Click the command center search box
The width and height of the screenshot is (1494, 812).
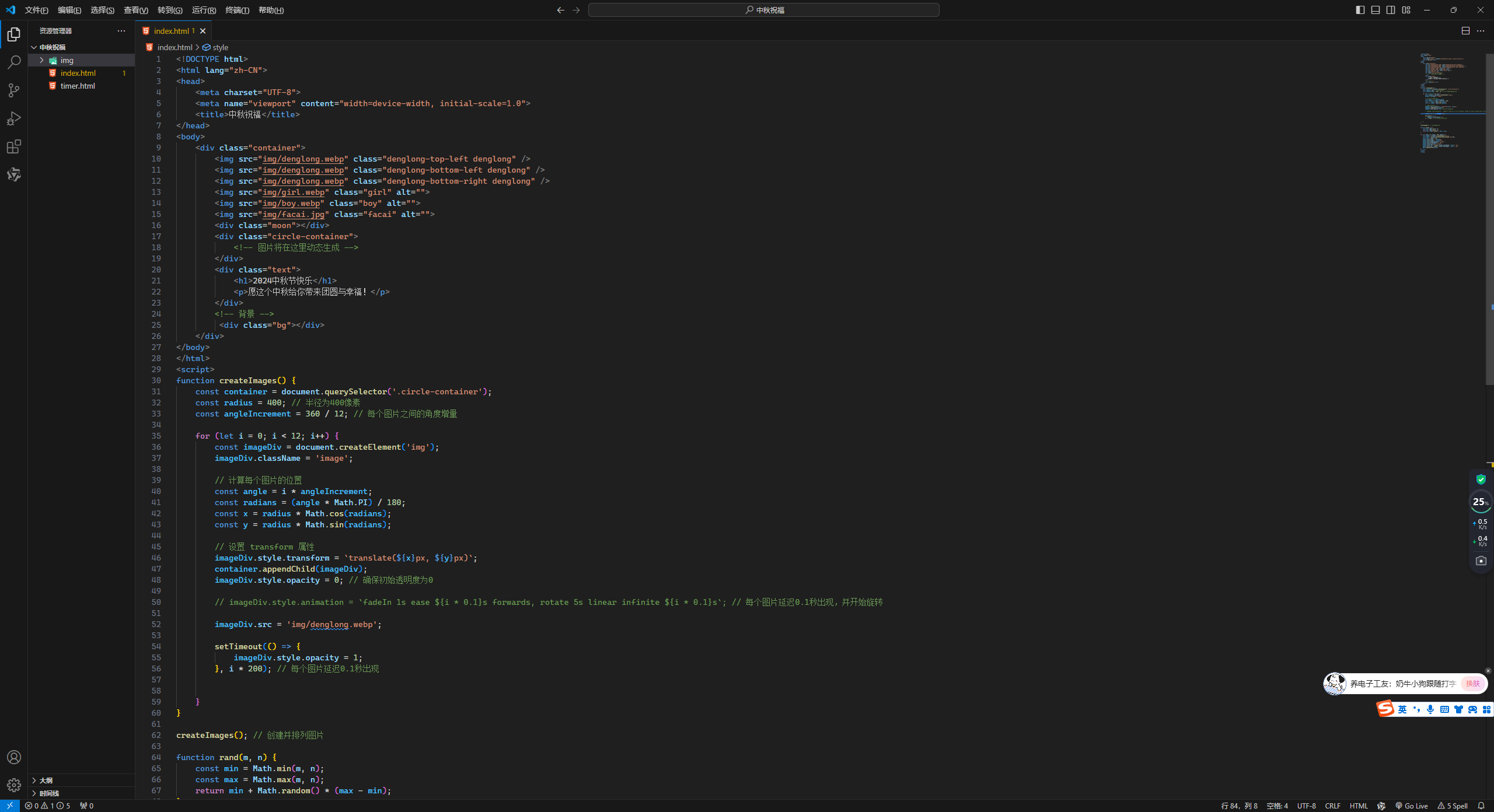coord(763,10)
